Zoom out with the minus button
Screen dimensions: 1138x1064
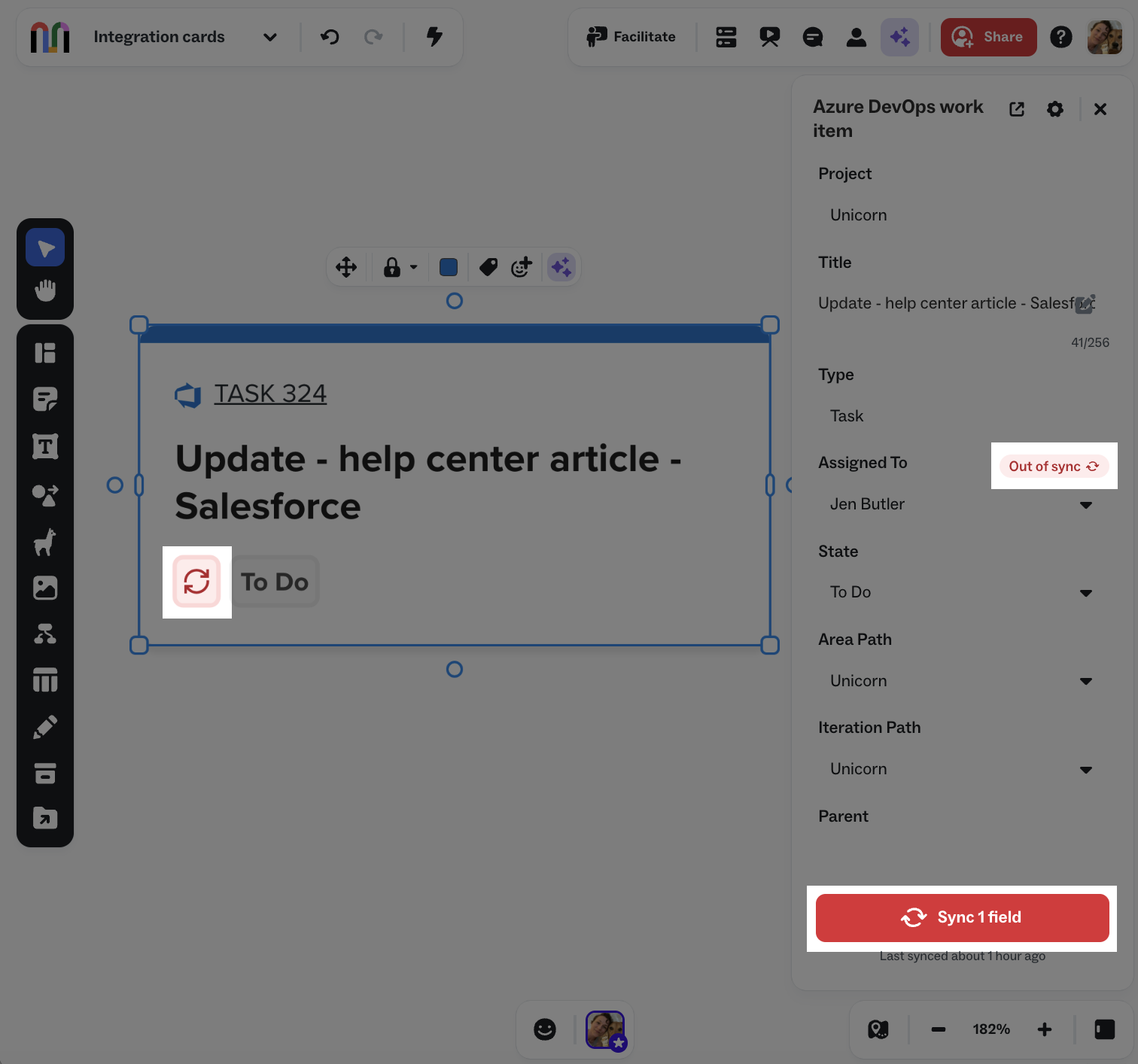(x=938, y=1029)
